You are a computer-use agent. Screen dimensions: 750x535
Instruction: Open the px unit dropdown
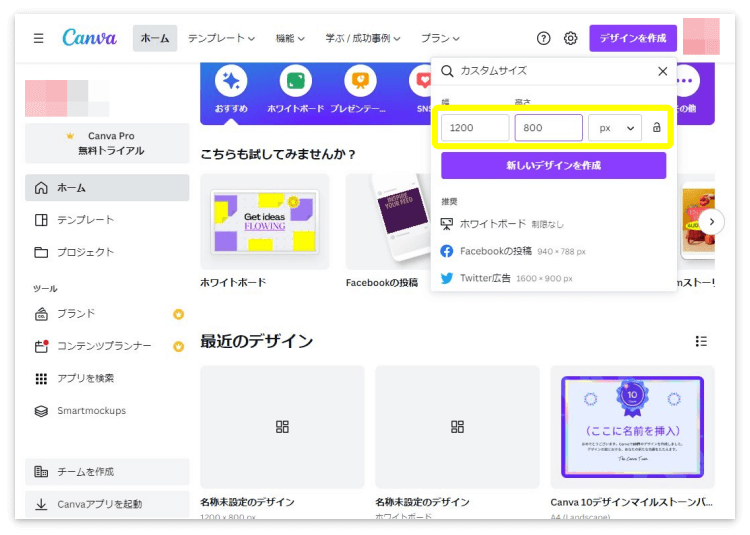(x=615, y=128)
